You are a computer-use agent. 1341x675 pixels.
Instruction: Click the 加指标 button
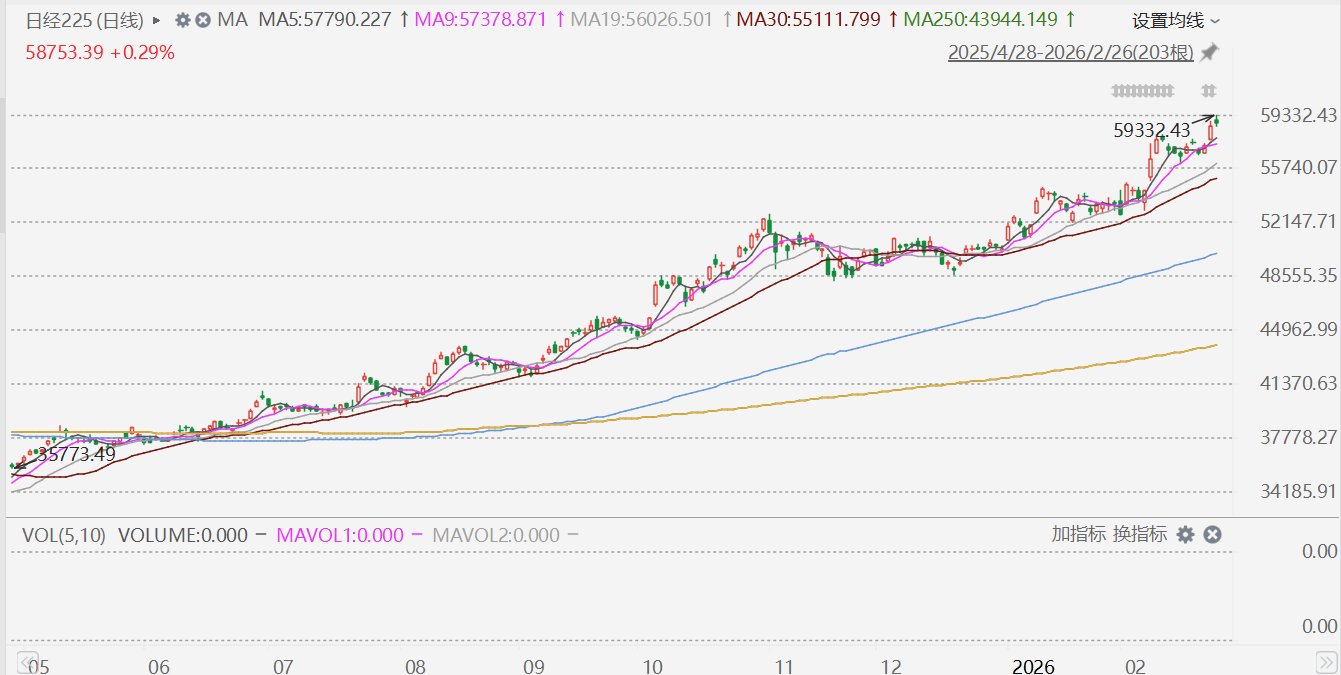click(x=1078, y=534)
